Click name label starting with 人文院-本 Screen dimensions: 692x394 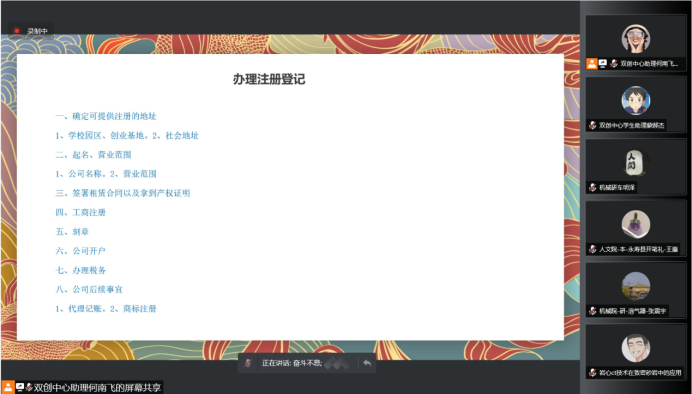tap(638, 249)
